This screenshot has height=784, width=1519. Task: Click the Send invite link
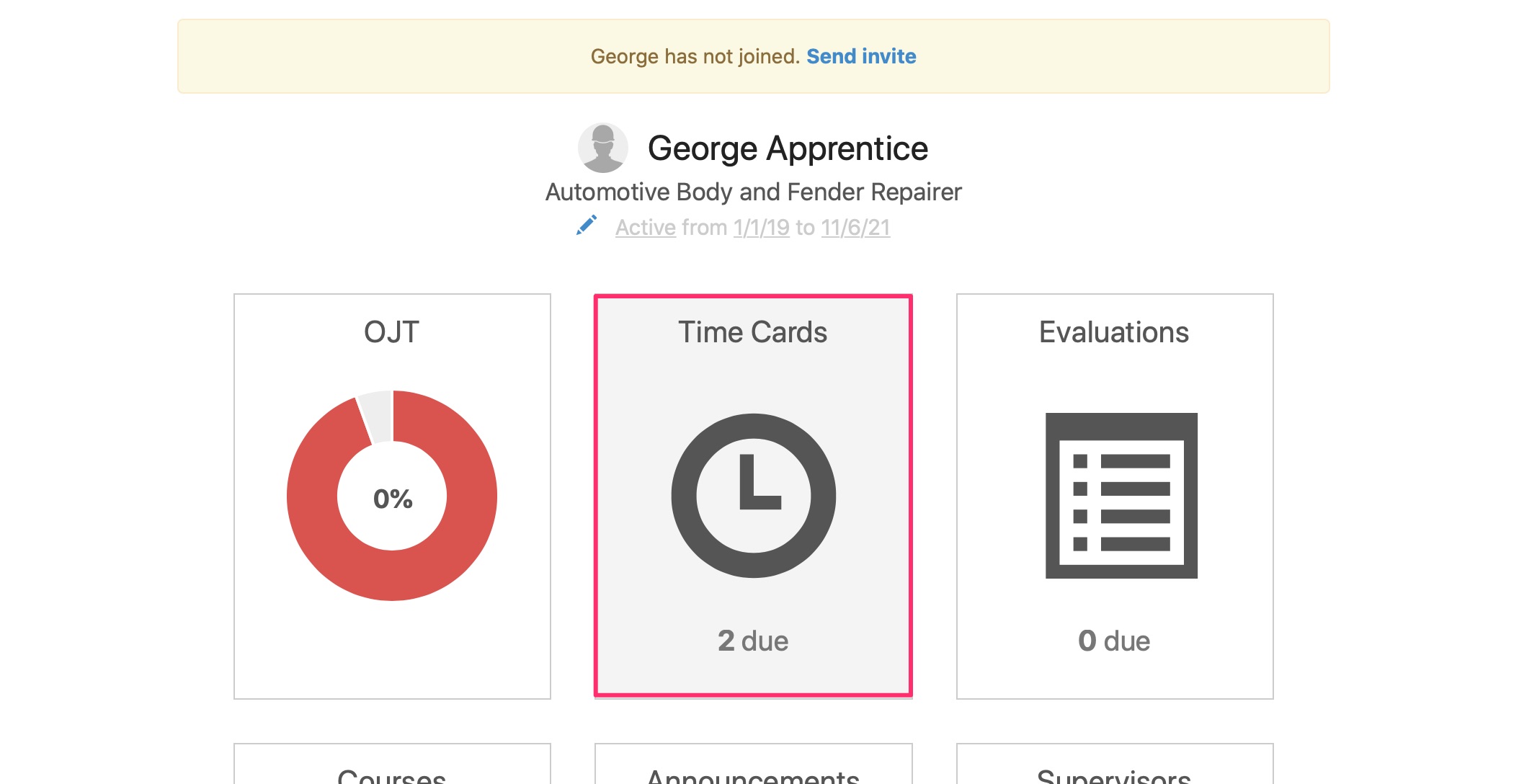coord(861,56)
